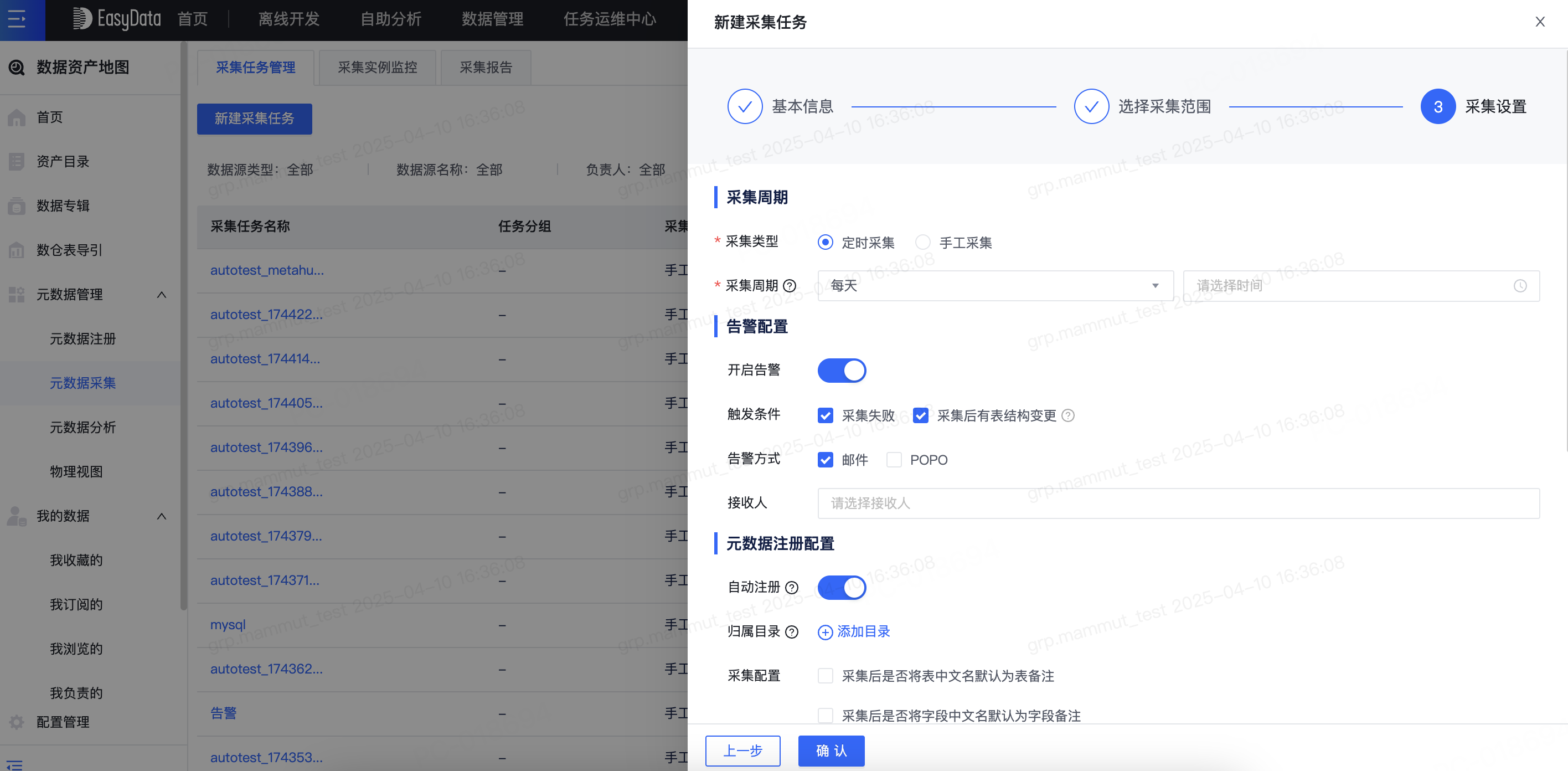Select 元数据注册 in the sidebar
Viewport: 1568px width, 771px height.
coord(83,338)
